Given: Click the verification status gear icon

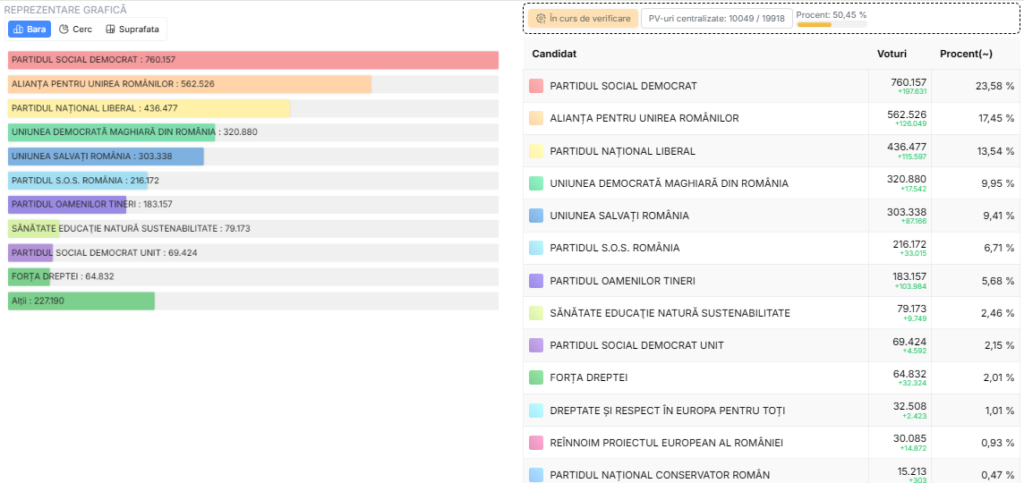Looking at the screenshot, I should pos(541,18).
